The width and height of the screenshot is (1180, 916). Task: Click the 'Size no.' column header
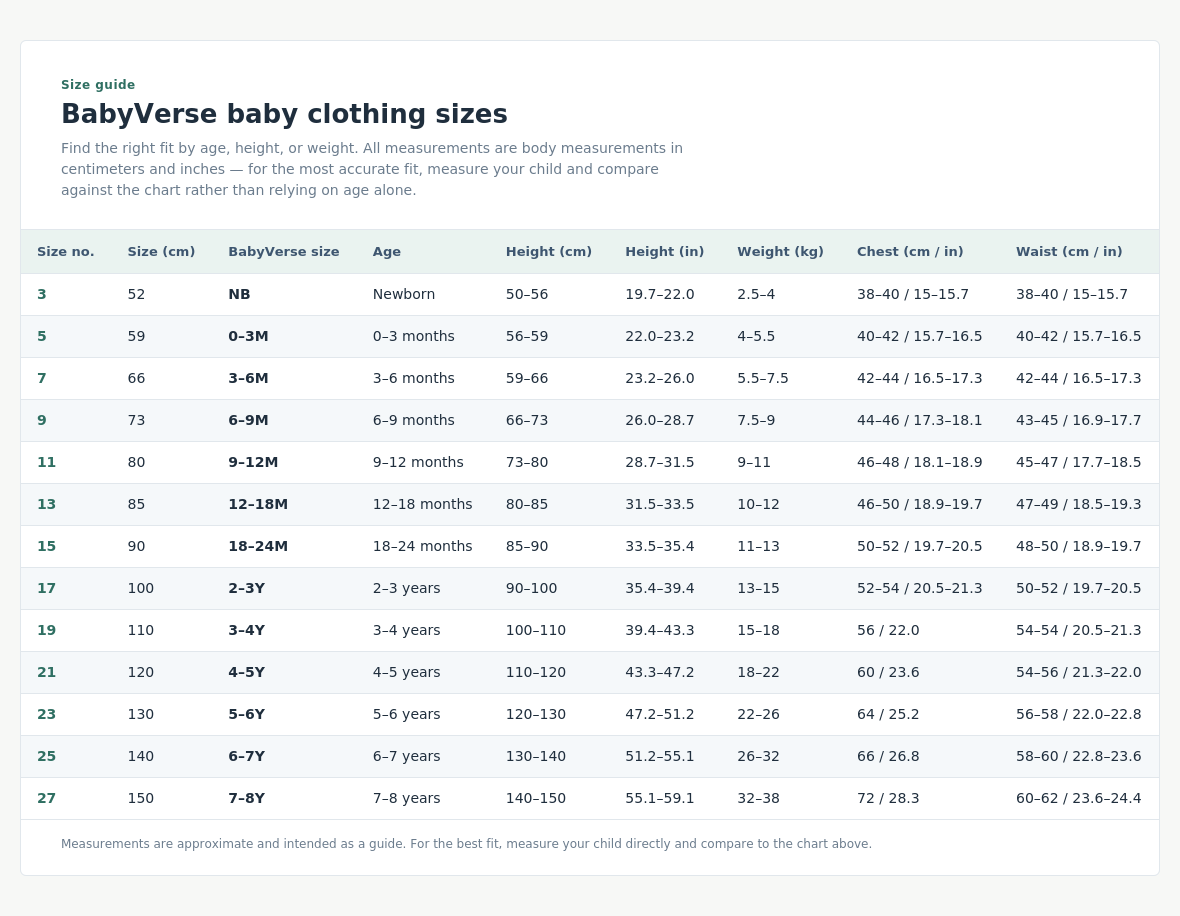click(x=65, y=252)
